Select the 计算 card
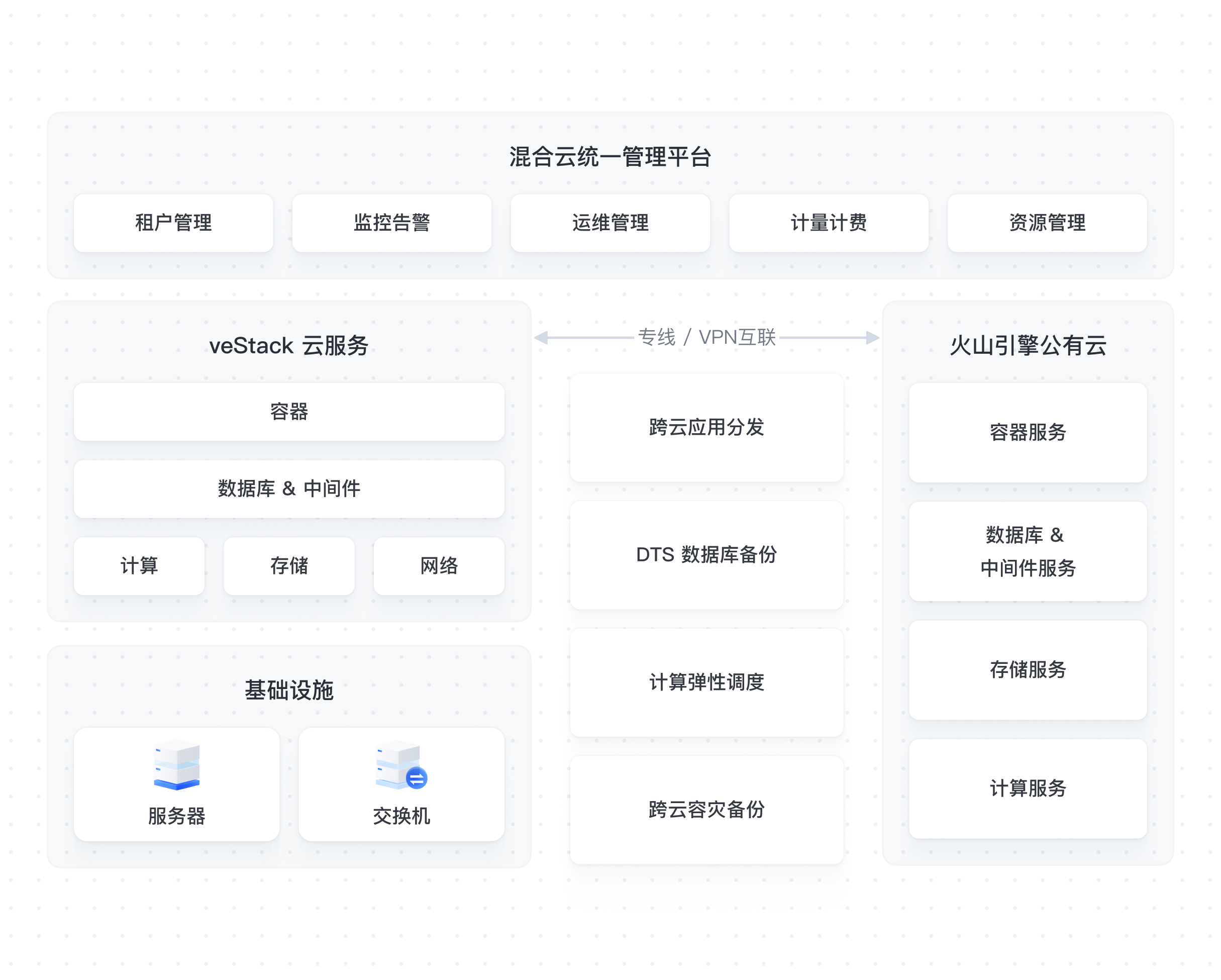The image size is (1221, 980). click(139, 566)
